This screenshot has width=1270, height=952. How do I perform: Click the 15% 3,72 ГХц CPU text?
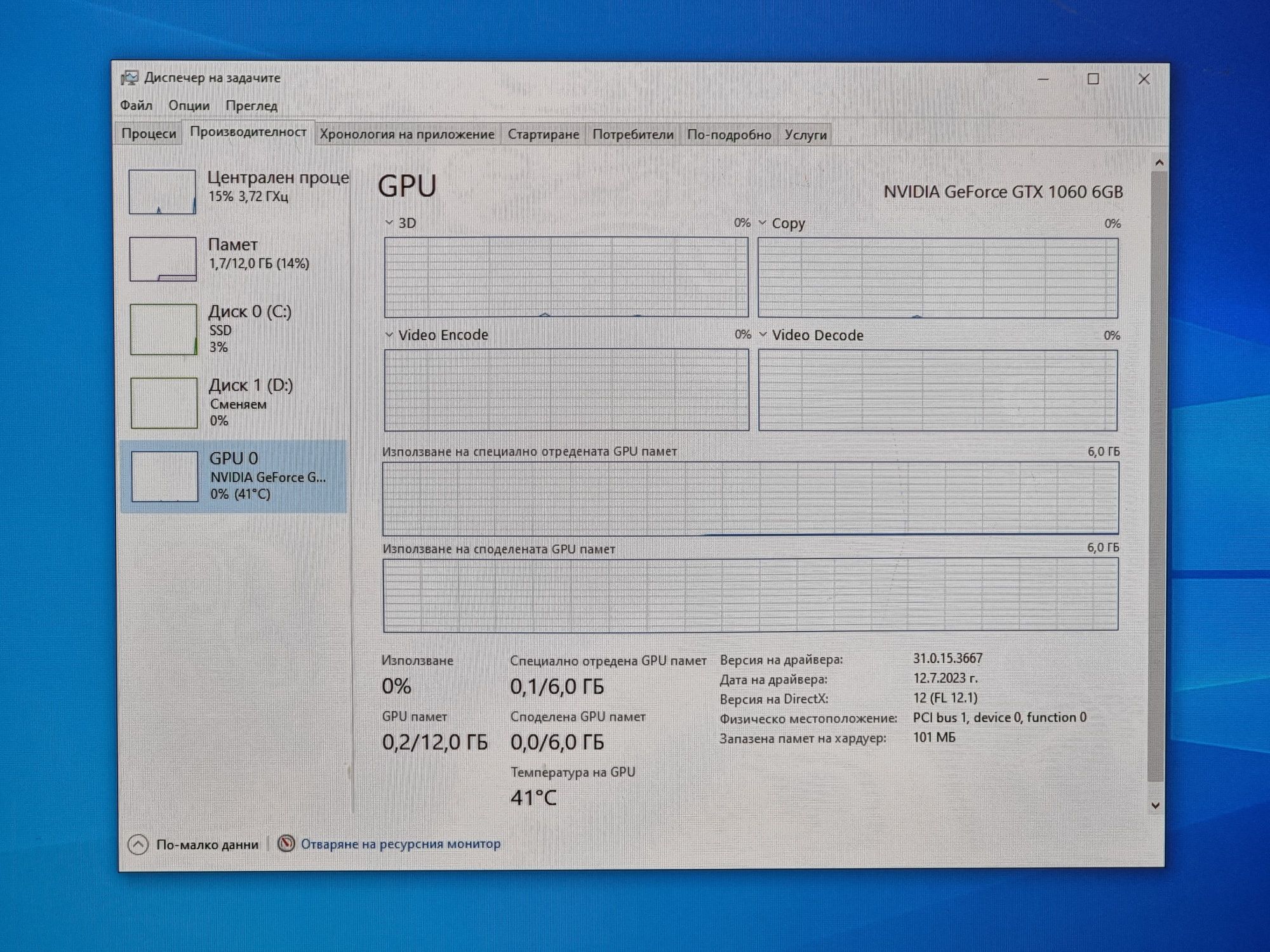[248, 196]
